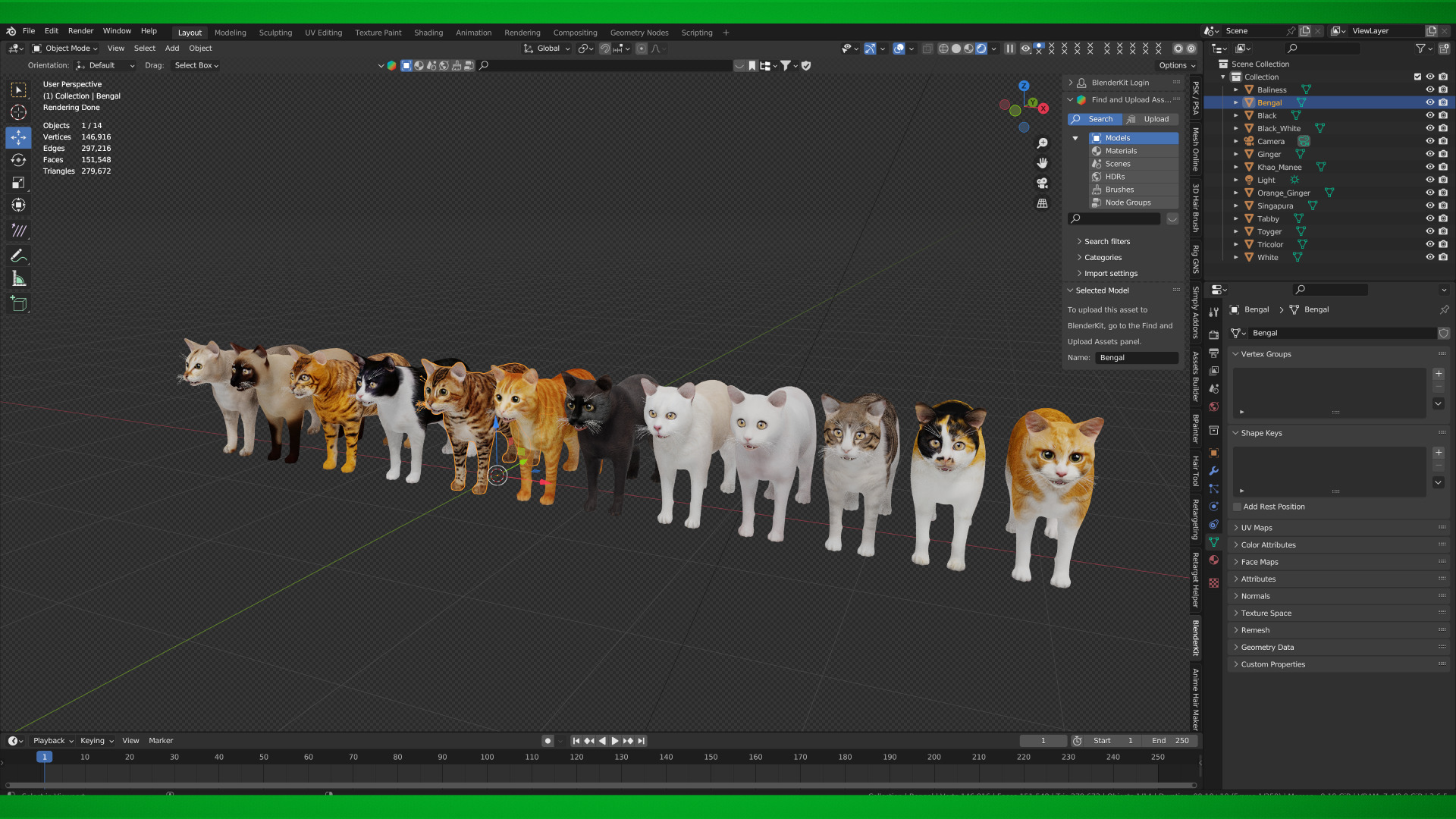This screenshot has width=1456, height=819.
Task: Switch to the Geometry Nodes workspace tab
Action: (x=639, y=33)
